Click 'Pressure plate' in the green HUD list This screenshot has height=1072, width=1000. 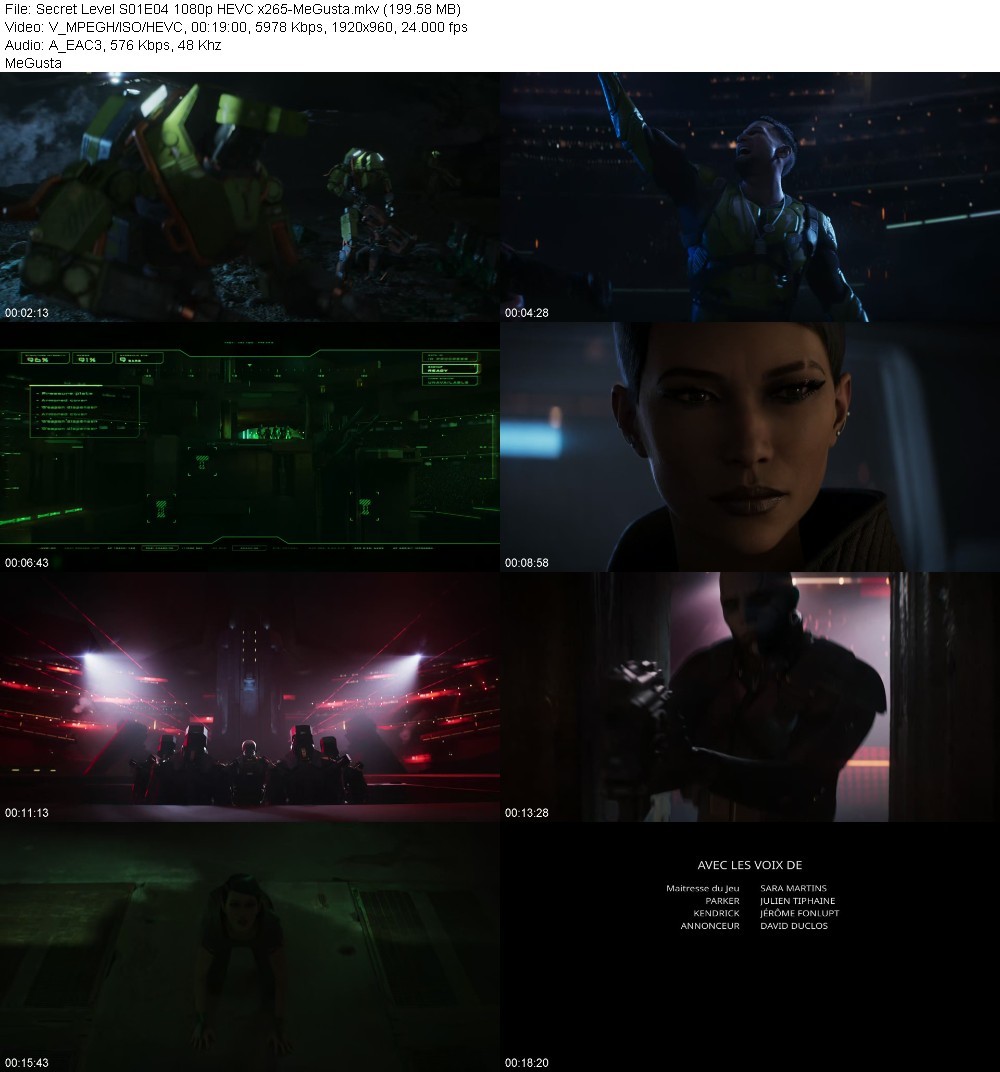pos(66,394)
